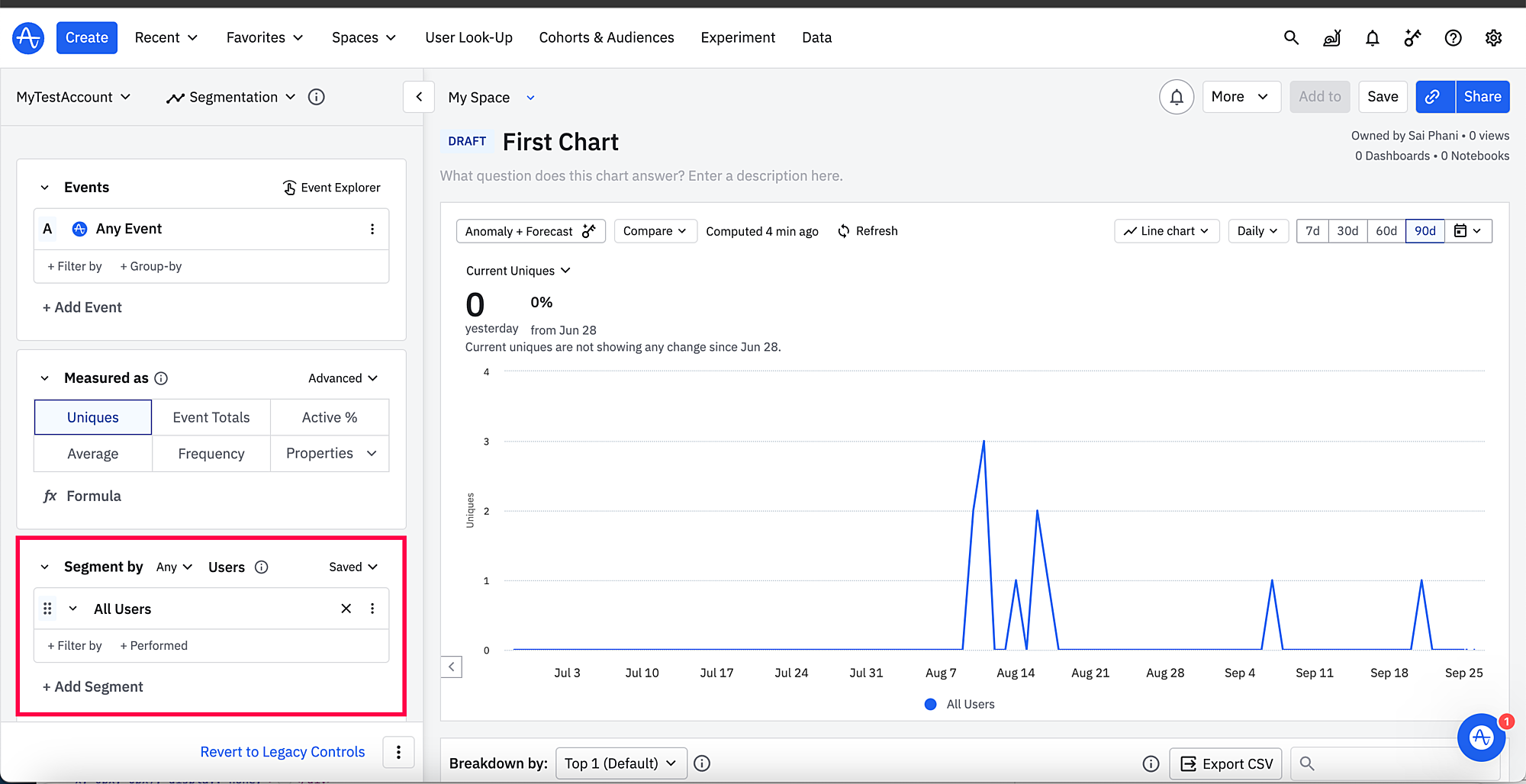Open the help question mark icon
1526x784 pixels.
pyautogui.click(x=1453, y=37)
